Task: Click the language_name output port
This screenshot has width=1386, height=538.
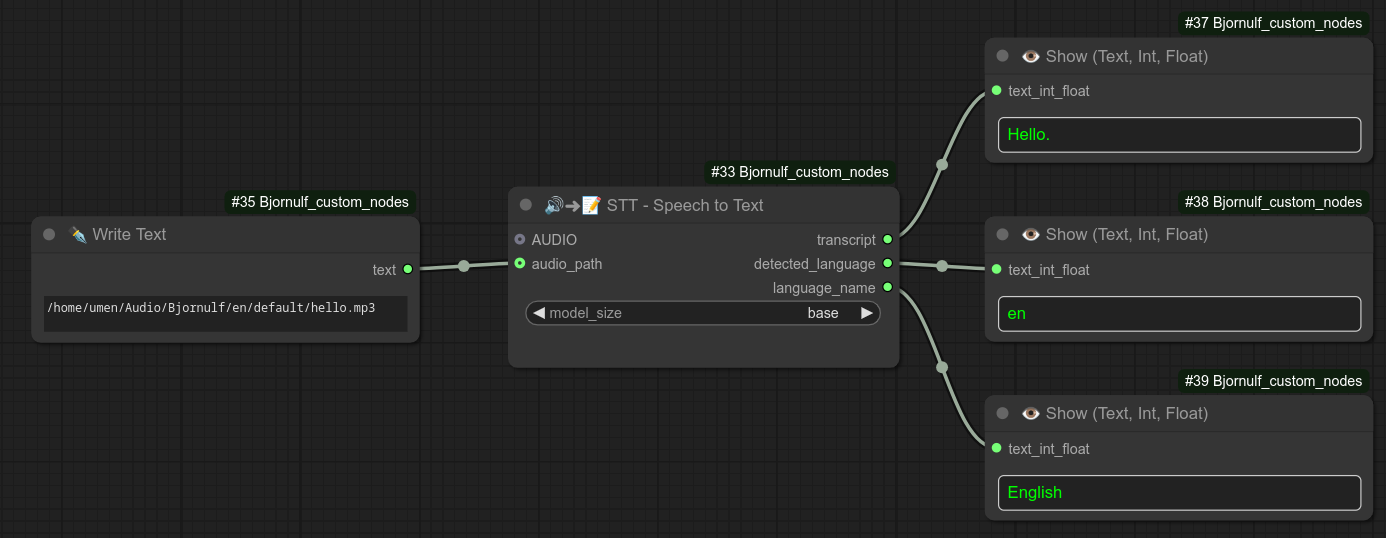Action: click(x=887, y=288)
